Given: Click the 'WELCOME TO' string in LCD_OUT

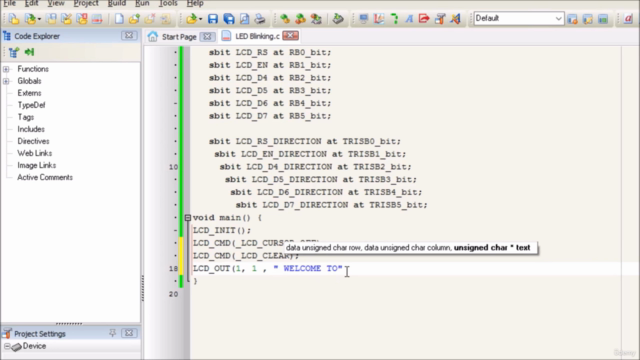Looking at the screenshot, I should tap(308, 269).
